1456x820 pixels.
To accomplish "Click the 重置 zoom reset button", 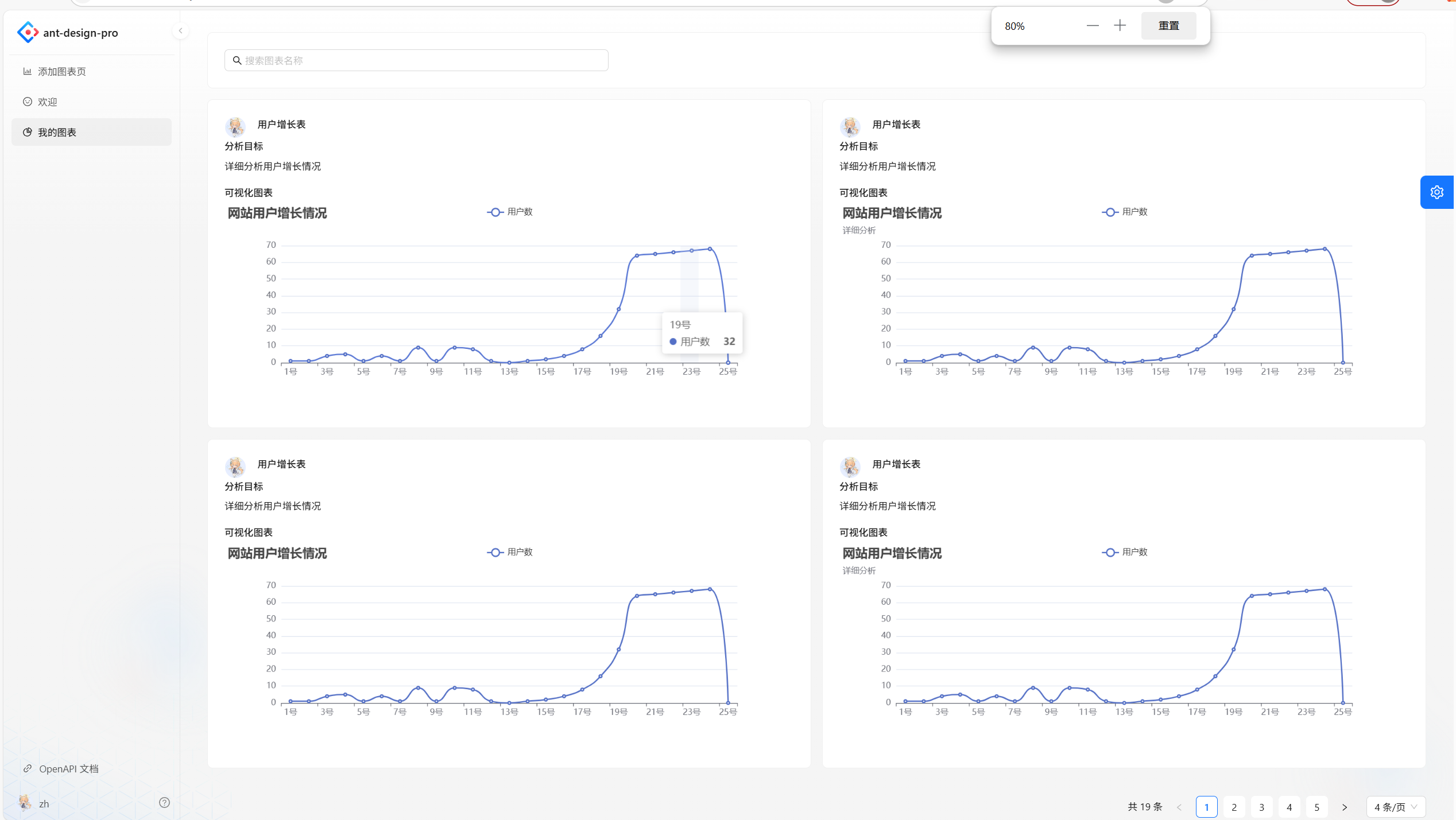I will click(x=1168, y=26).
